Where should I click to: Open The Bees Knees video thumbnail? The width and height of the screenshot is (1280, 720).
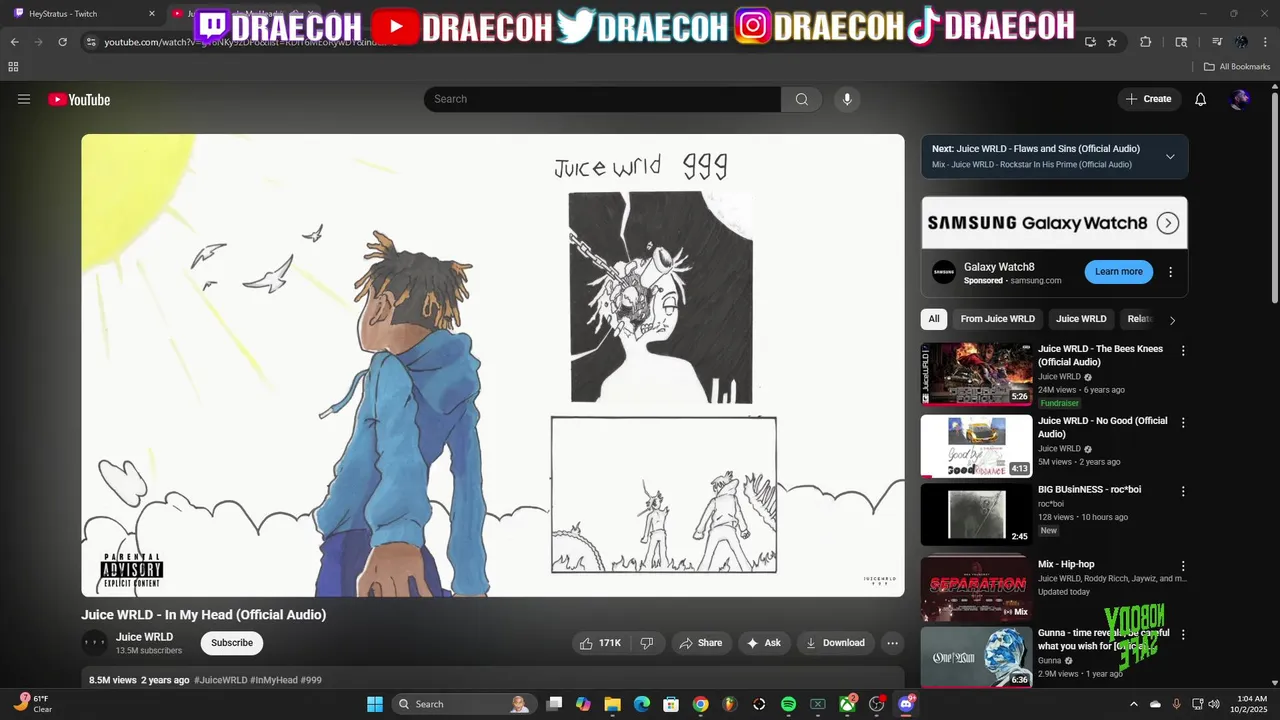tap(976, 374)
